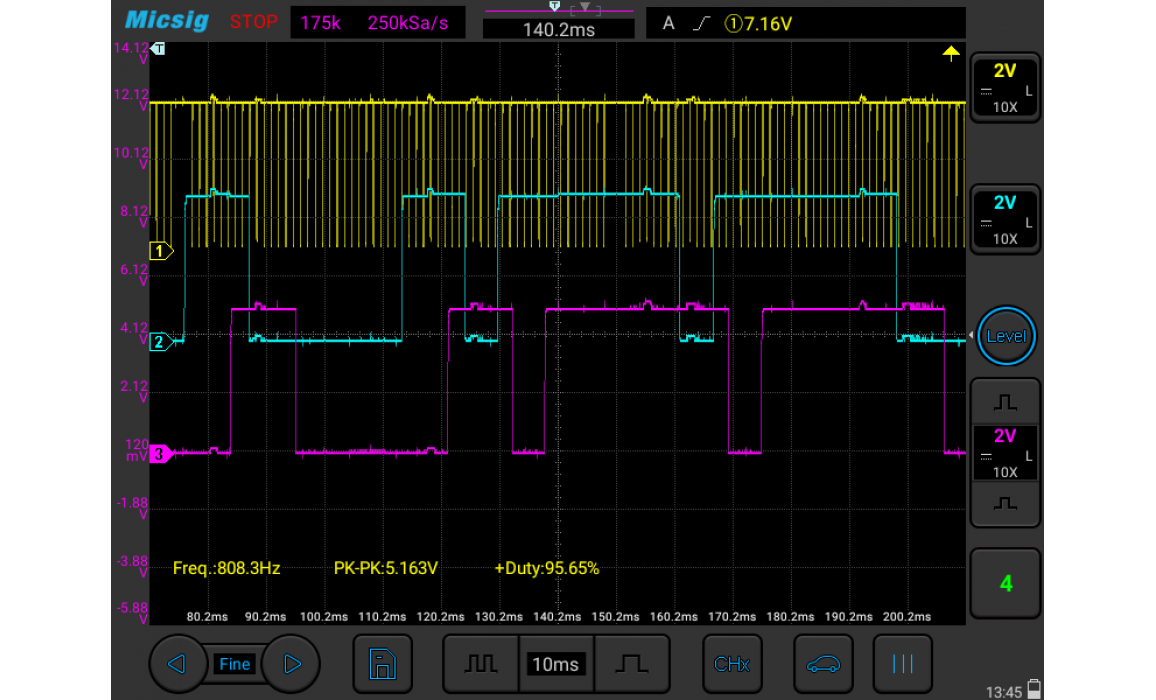Tap the 10ms timebase button
Viewport: 1156px width, 700px height.
[556, 664]
